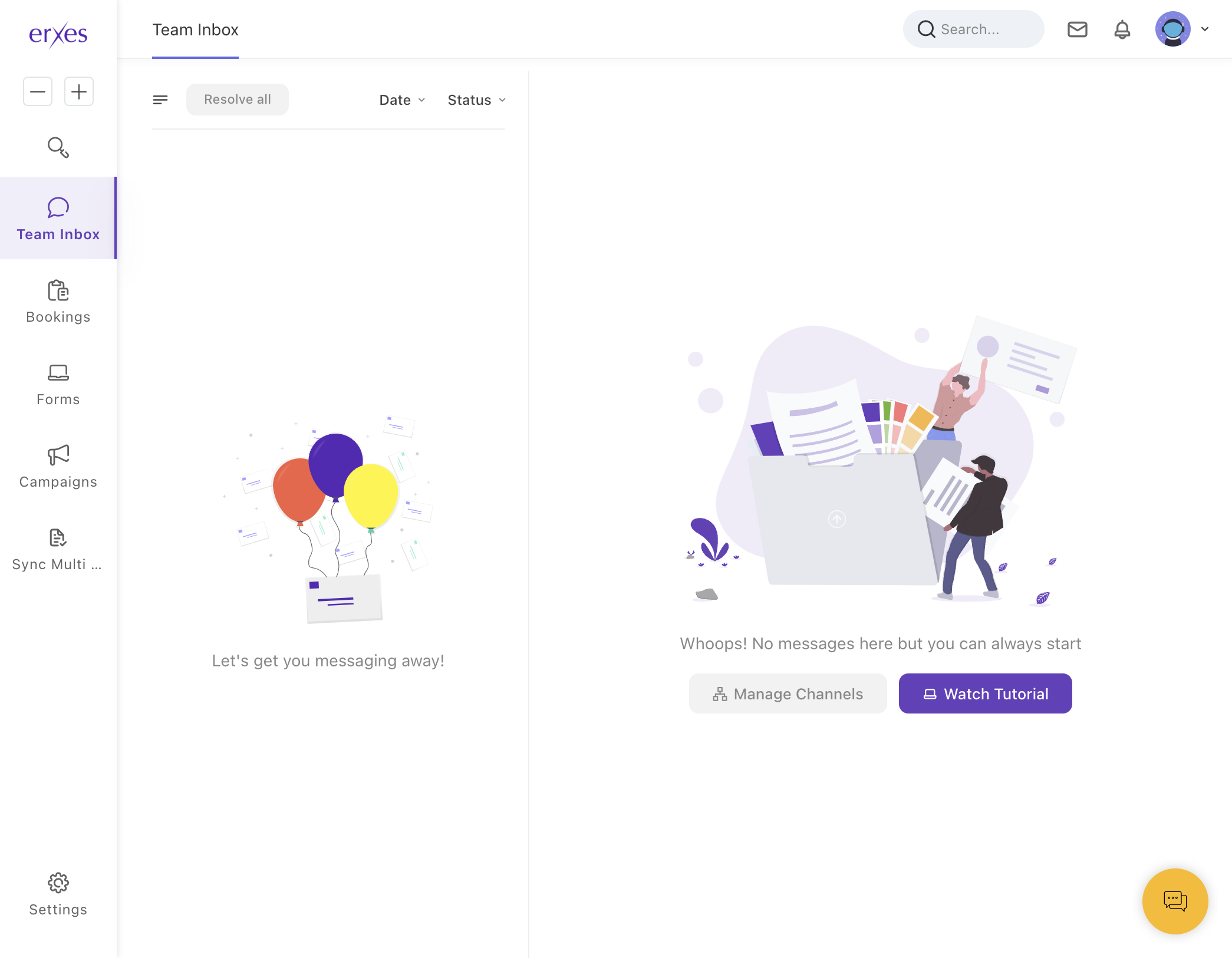Click into the Search field
1232x958 pixels.
974,29
